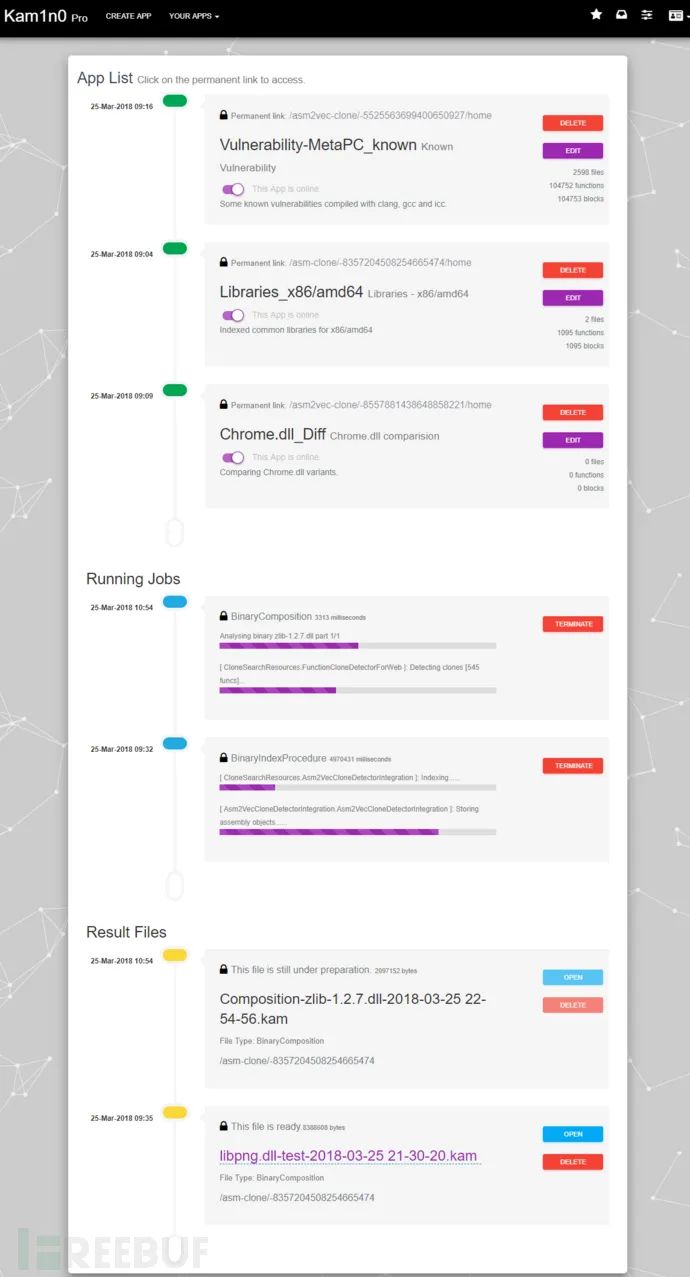Open the libpng.dll-test result file link

tap(349, 1156)
